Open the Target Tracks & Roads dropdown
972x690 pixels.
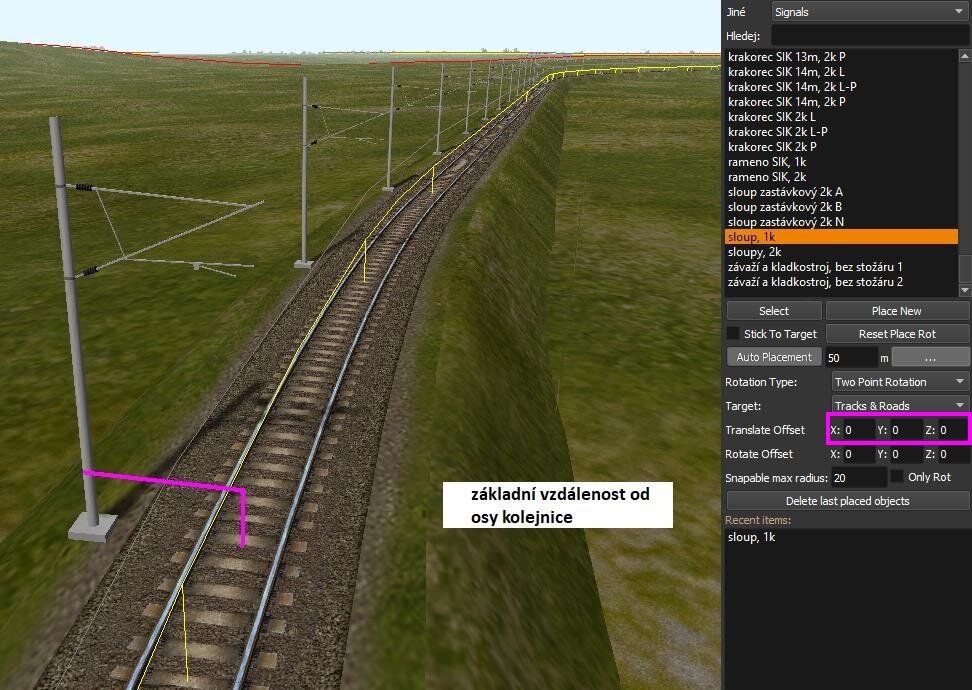point(900,406)
